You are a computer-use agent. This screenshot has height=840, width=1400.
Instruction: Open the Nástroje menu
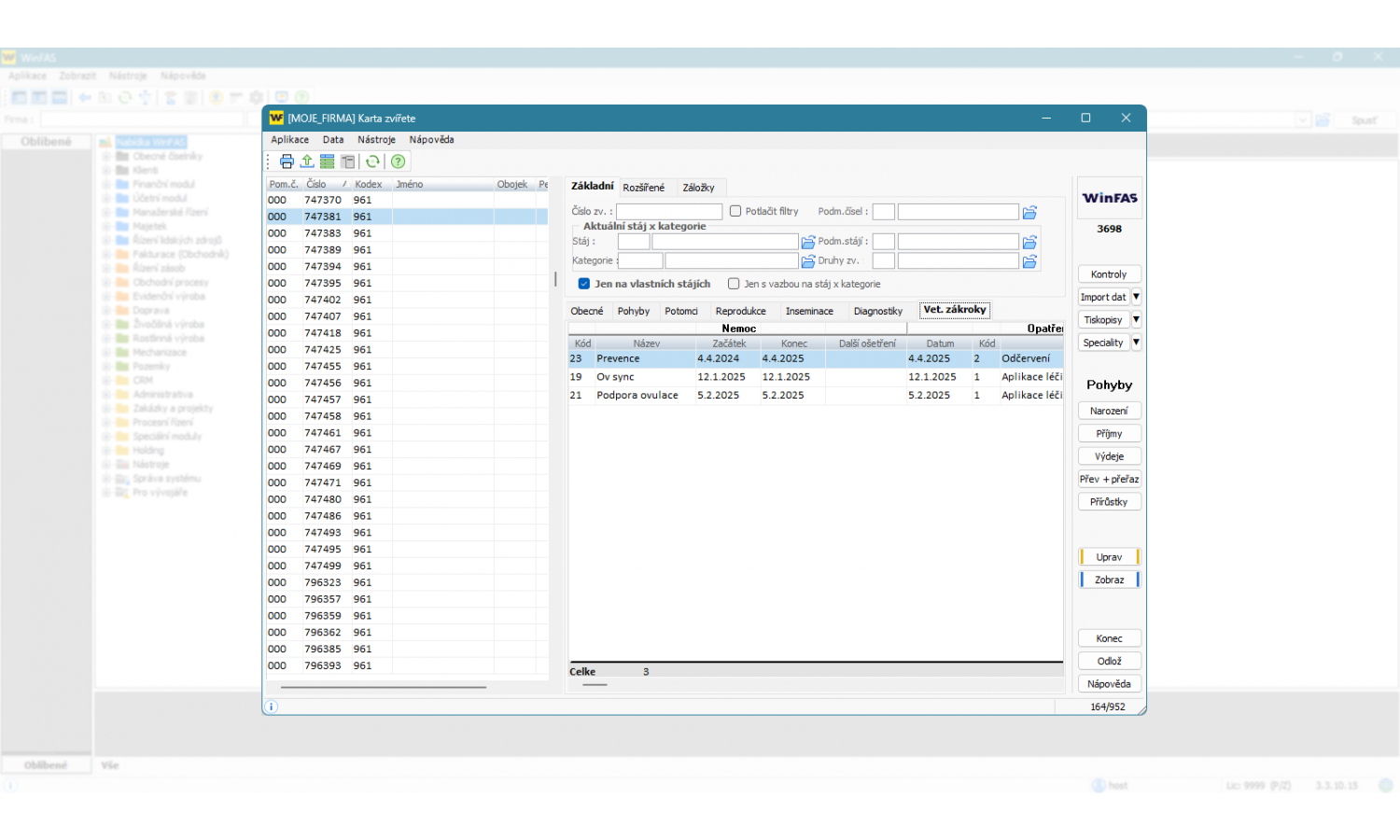pos(376,140)
